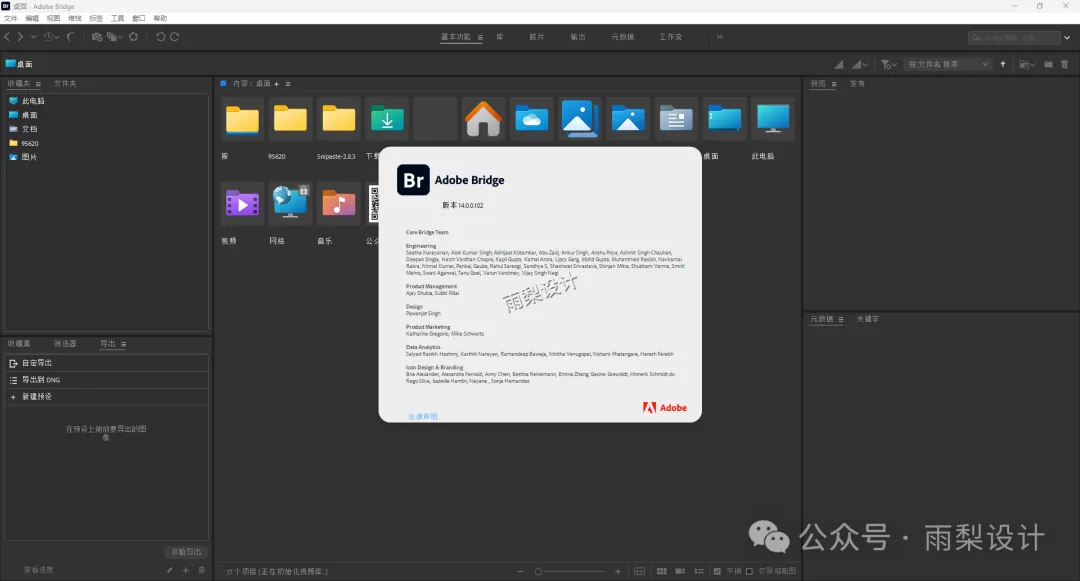The height and width of the screenshot is (581, 1080).
Task: Select the home folder icon thumbnail
Action: [483, 119]
